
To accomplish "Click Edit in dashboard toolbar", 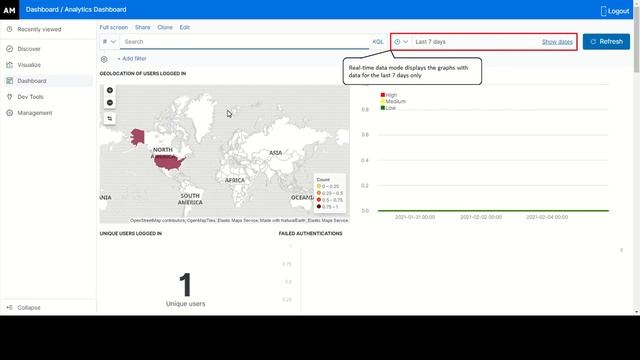I will point(184,27).
